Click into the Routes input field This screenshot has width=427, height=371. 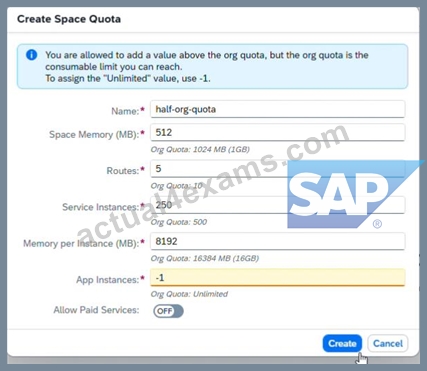[278, 169]
